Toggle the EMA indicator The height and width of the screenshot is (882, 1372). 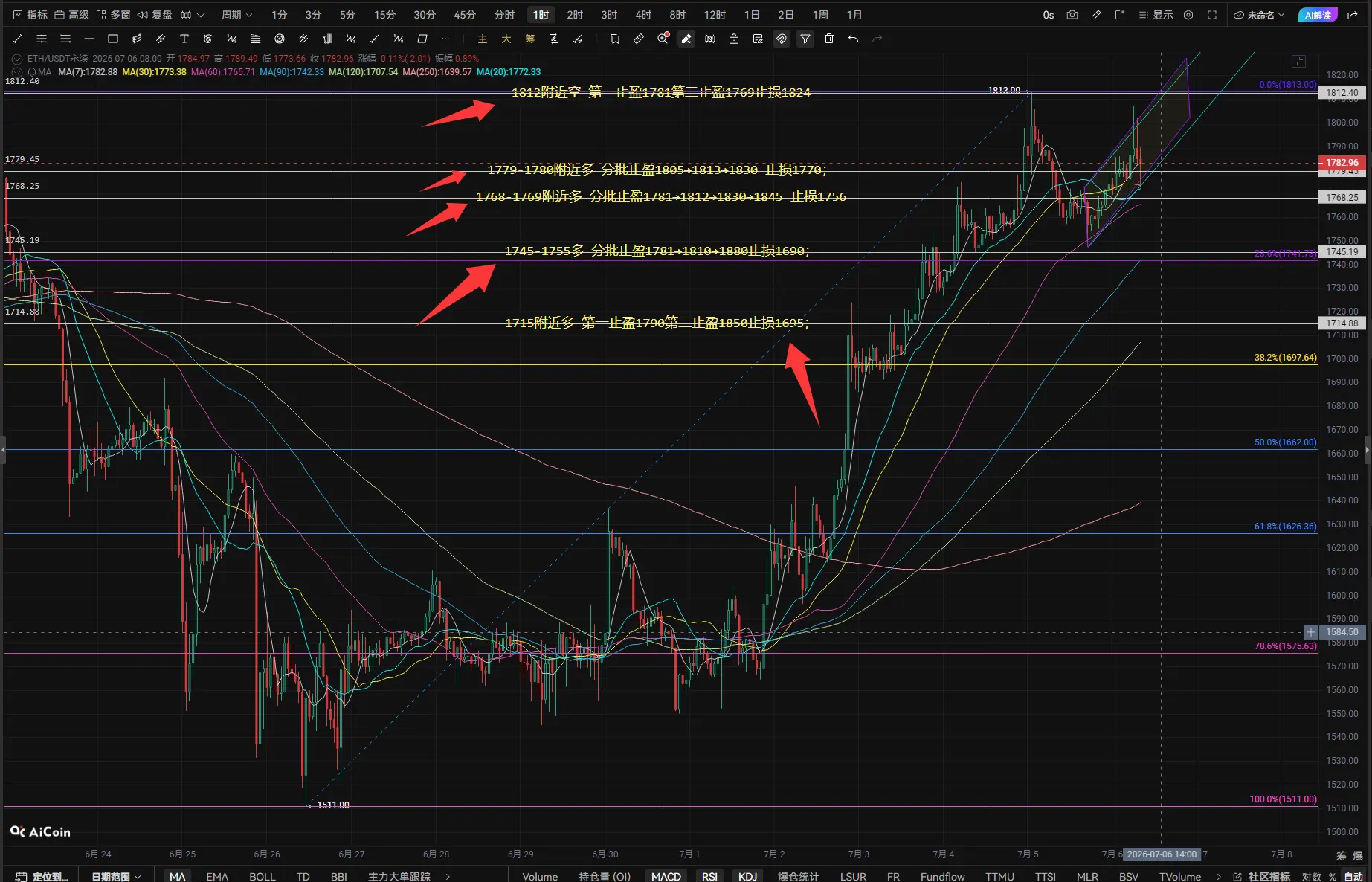(x=217, y=876)
